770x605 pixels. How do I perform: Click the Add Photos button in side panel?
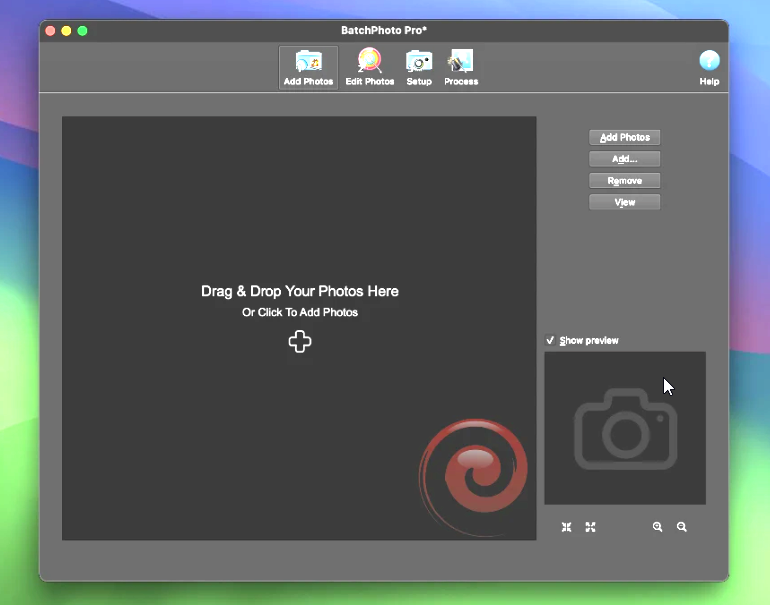coord(625,138)
